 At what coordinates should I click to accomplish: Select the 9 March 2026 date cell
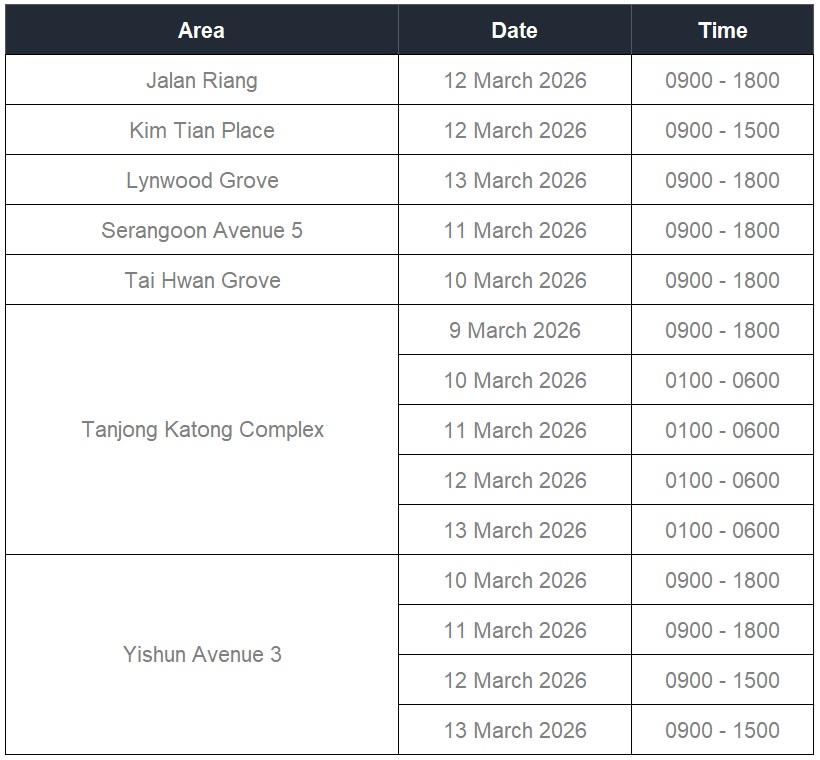tap(514, 330)
